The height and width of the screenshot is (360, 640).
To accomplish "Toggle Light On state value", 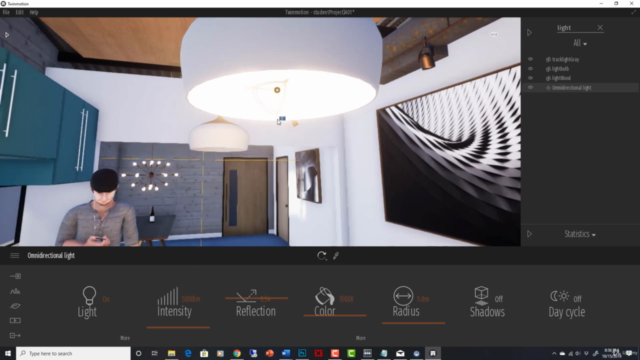I will pos(106,299).
